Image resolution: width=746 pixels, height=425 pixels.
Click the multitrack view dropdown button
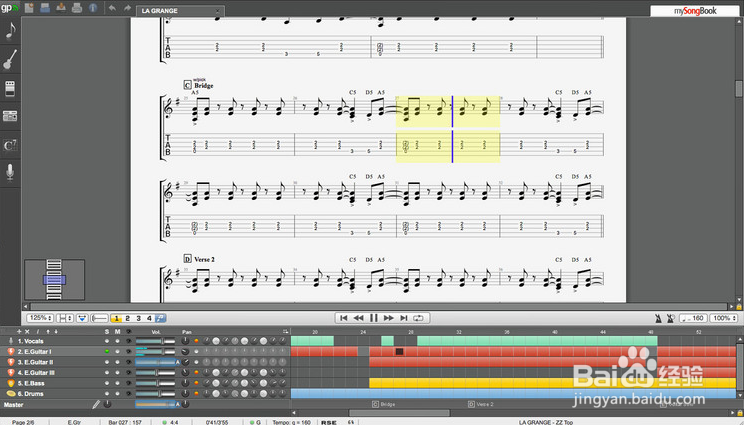pos(82,318)
